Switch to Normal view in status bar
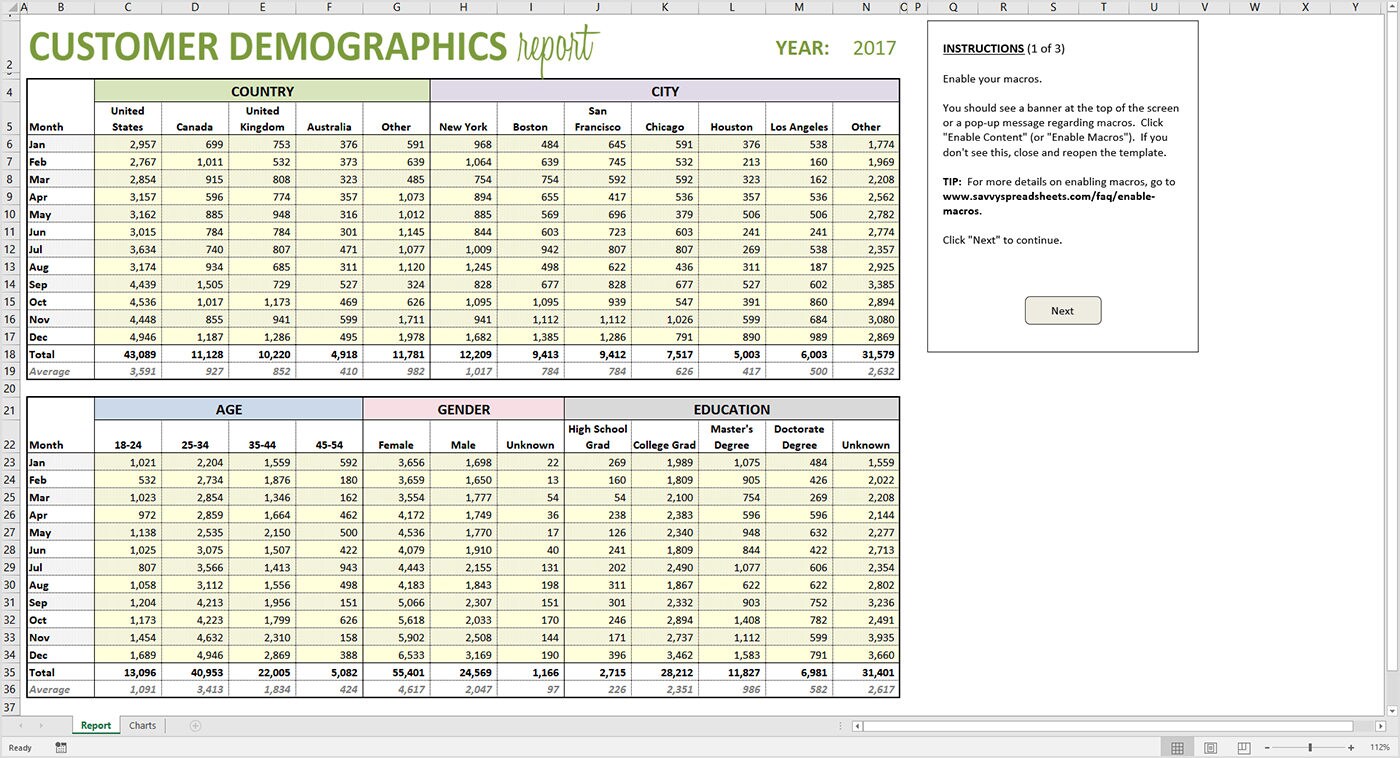 click(x=1176, y=746)
